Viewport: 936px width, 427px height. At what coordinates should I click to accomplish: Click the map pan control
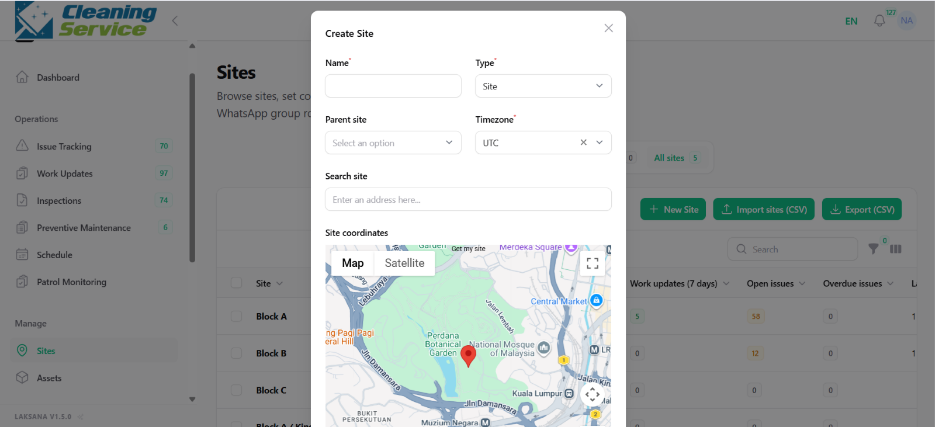592,395
